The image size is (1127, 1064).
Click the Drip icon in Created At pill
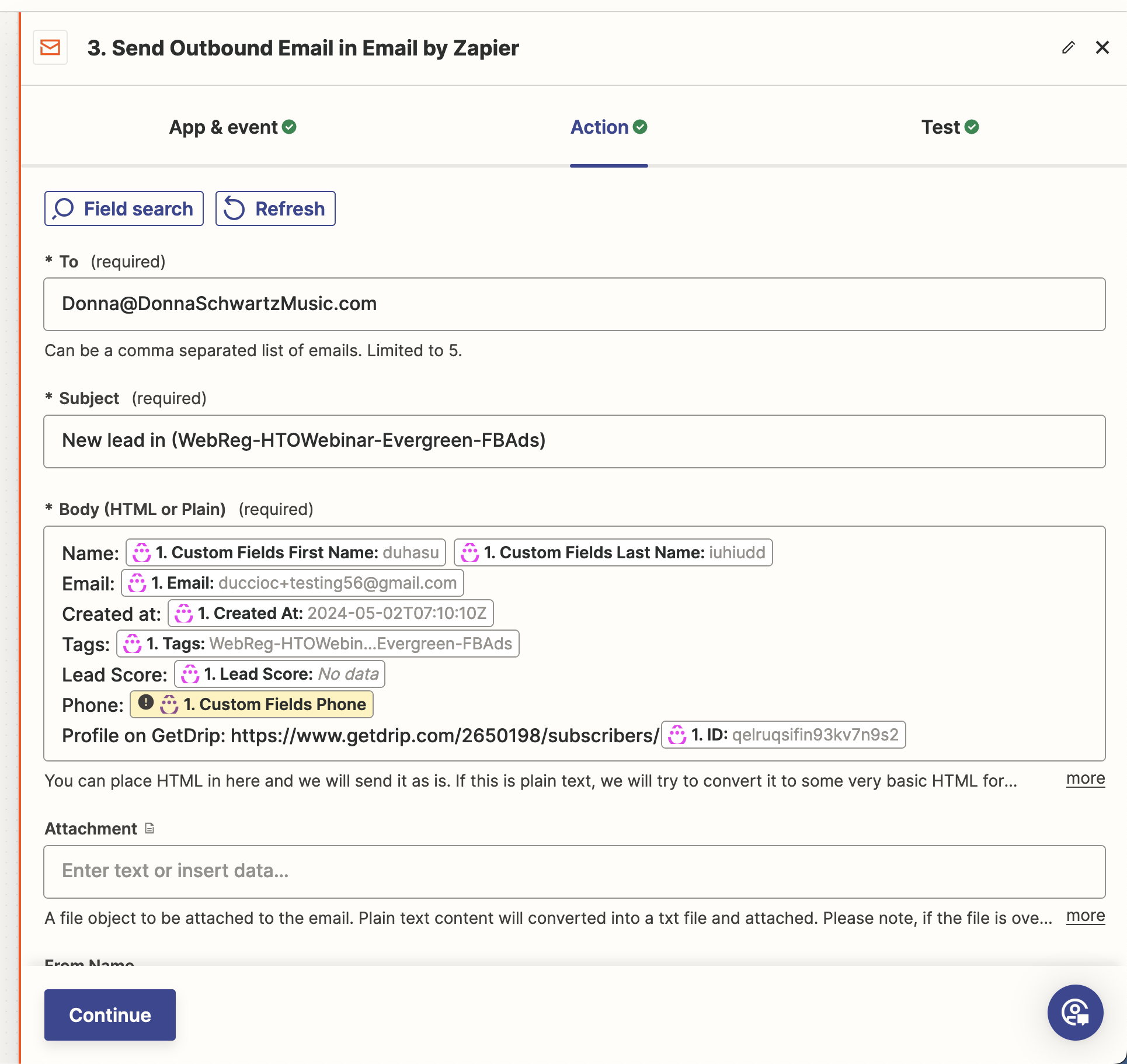point(184,613)
